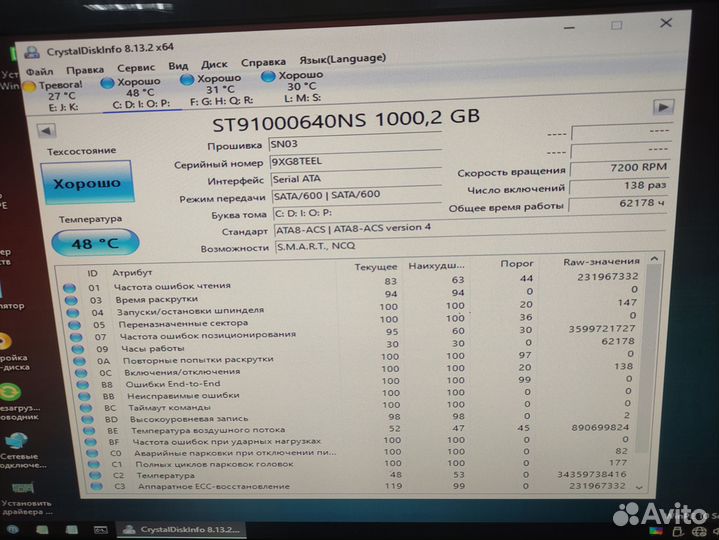Open the Вид menu

(178, 66)
